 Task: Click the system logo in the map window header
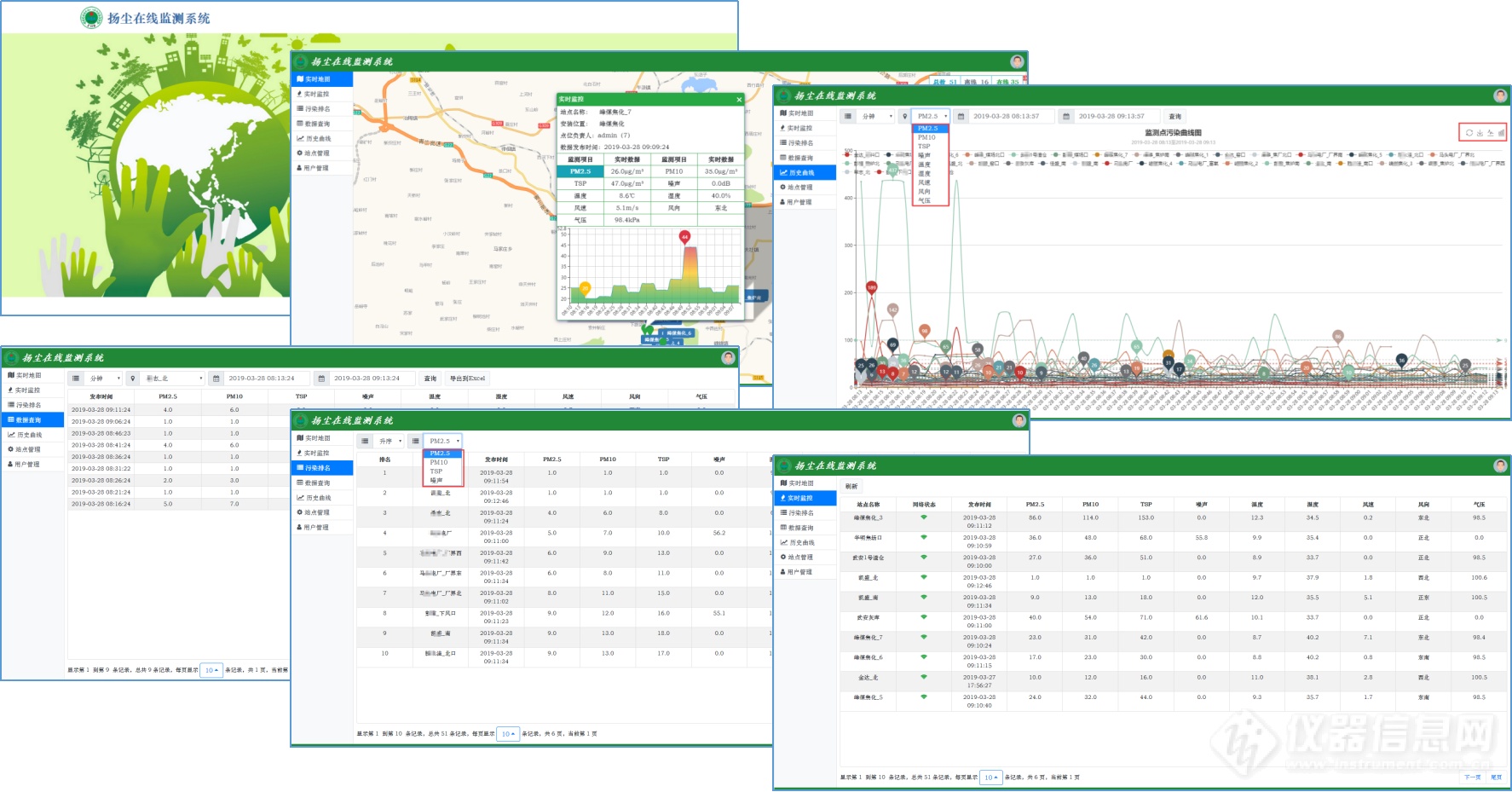(x=301, y=61)
